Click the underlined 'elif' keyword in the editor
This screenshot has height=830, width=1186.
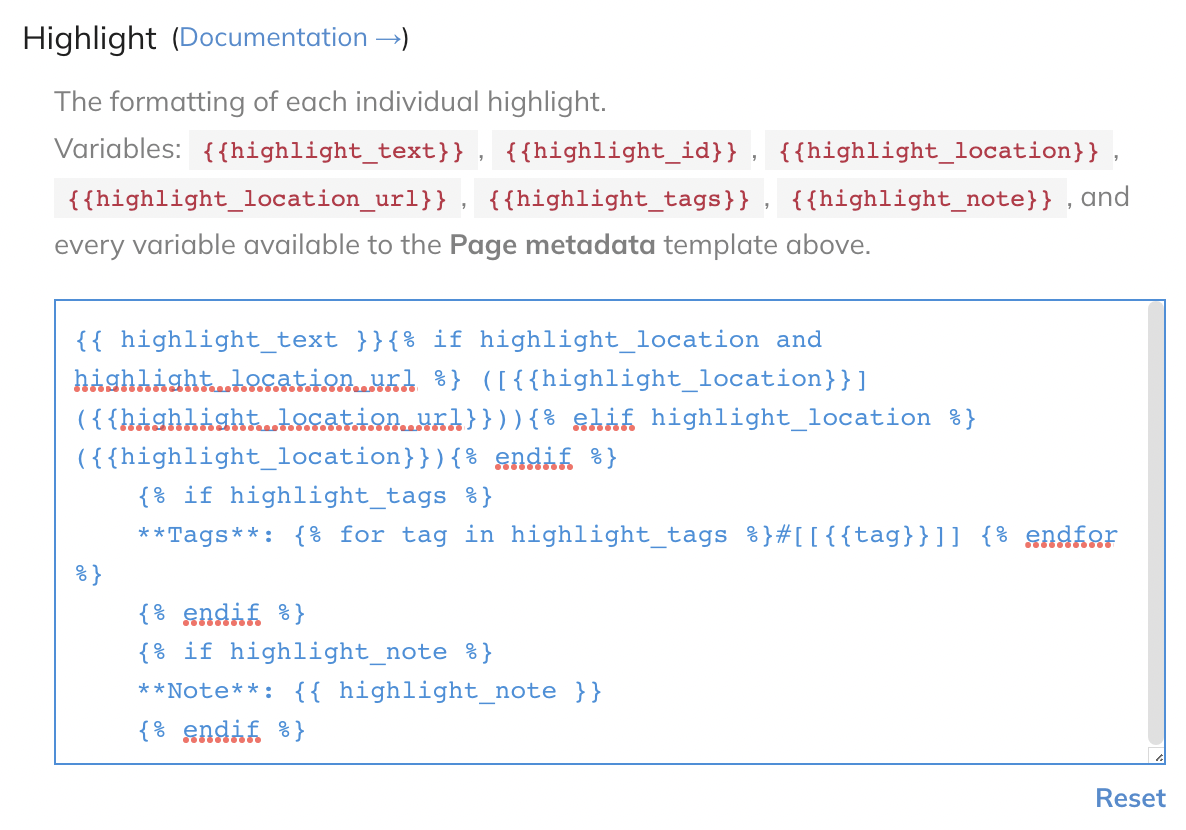coord(603,418)
